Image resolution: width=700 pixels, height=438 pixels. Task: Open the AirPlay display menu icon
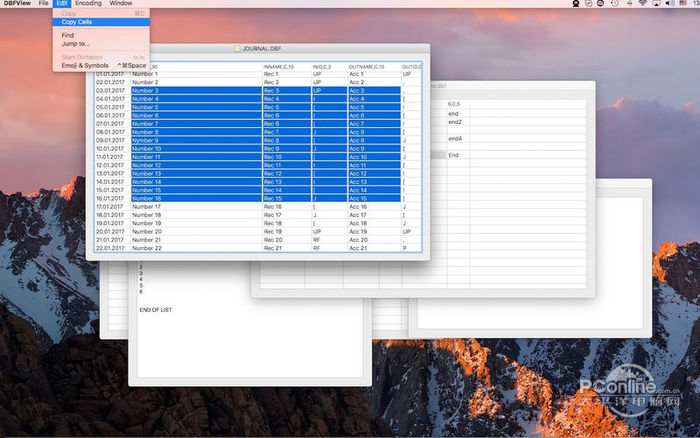(656, 3)
